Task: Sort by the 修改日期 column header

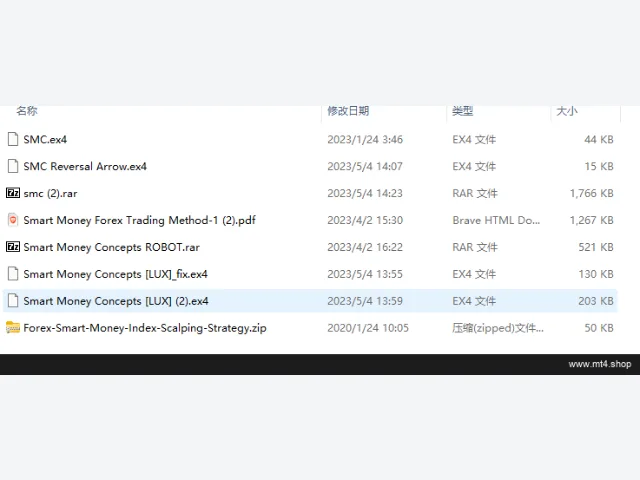Action: 348,111
